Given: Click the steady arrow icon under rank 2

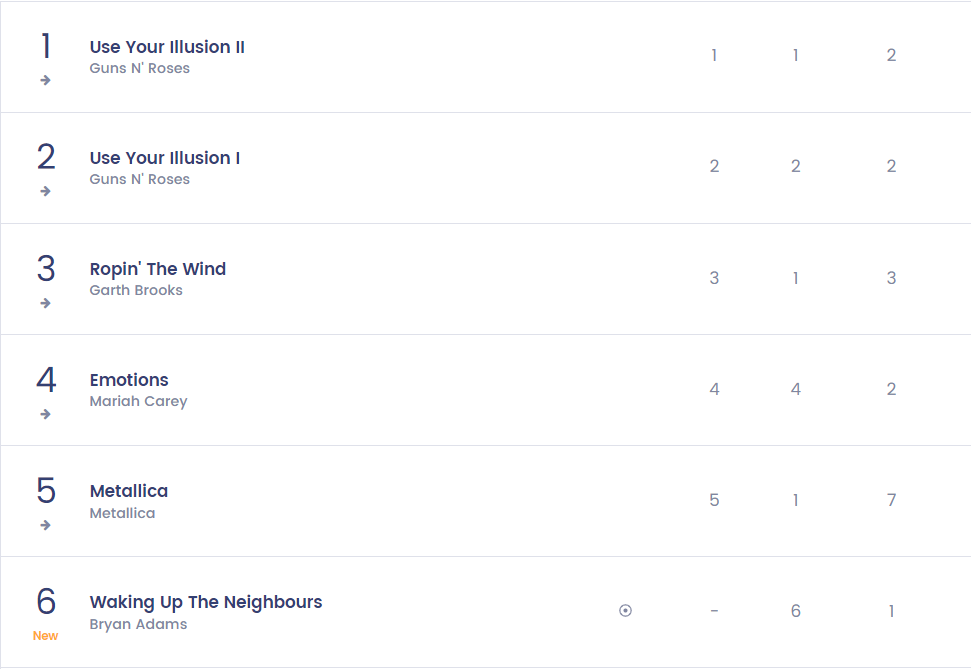Looking at the screenshot, I should [x=45, y=191].
